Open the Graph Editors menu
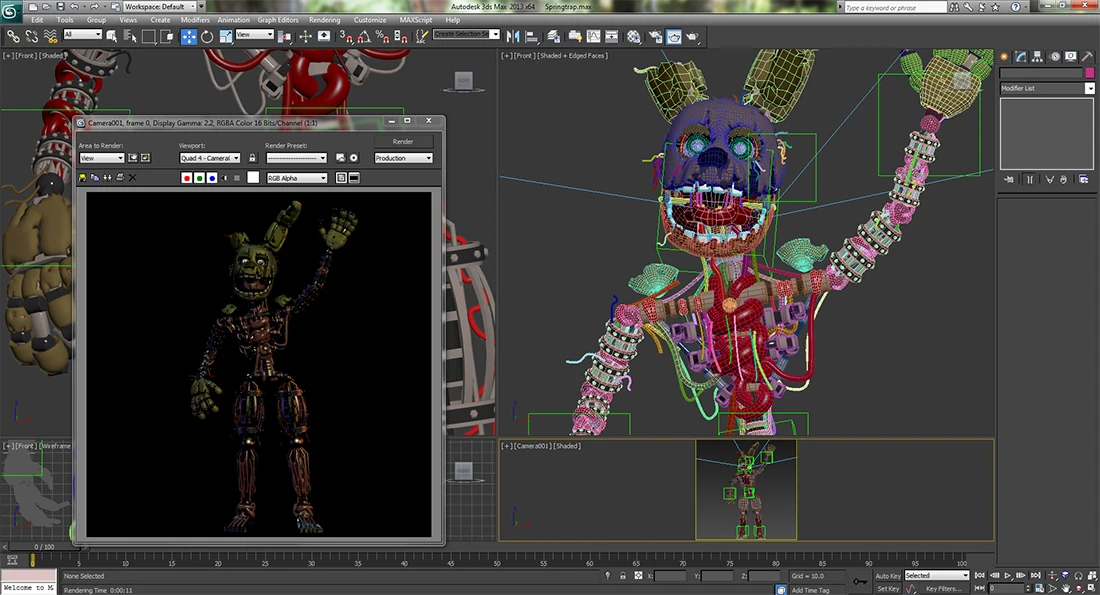This screenshot has width=1100, height=595. click(x=279, y=20)
